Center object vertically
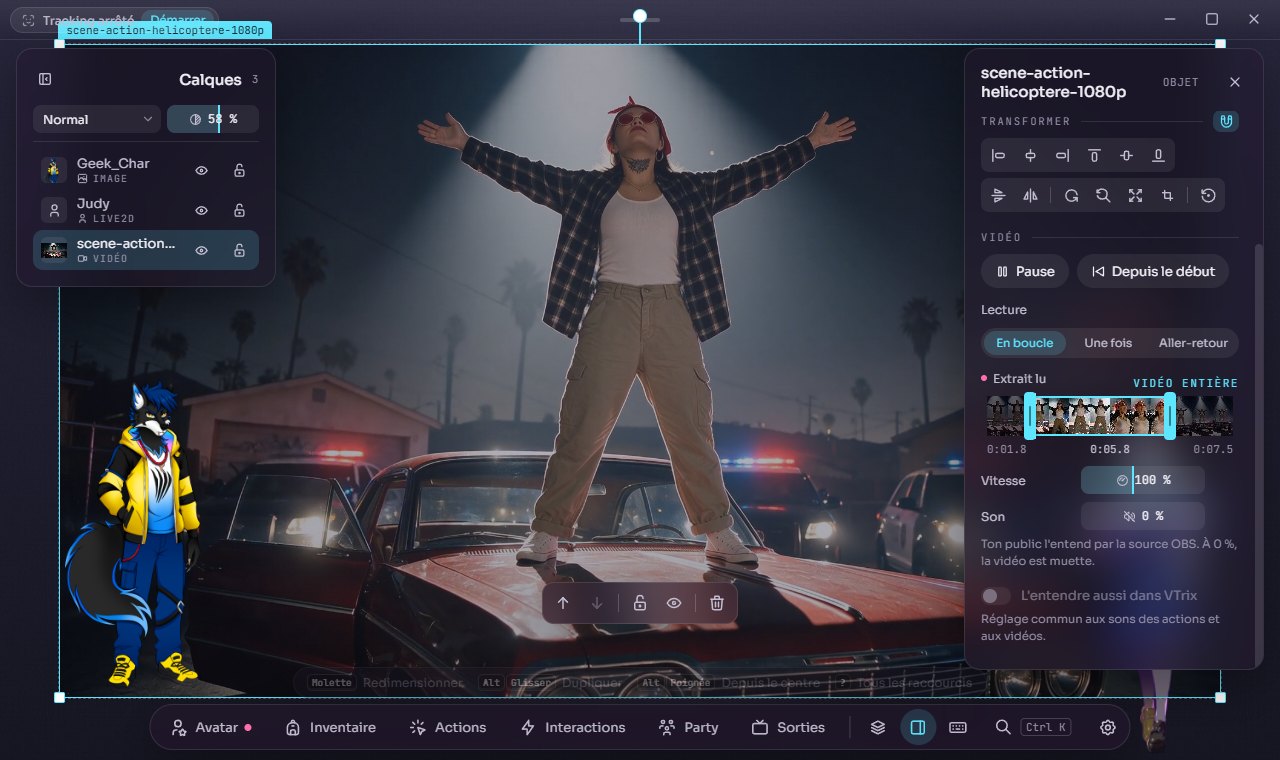The height and width of the screenshot is (760, 1280). (1126, 155)
